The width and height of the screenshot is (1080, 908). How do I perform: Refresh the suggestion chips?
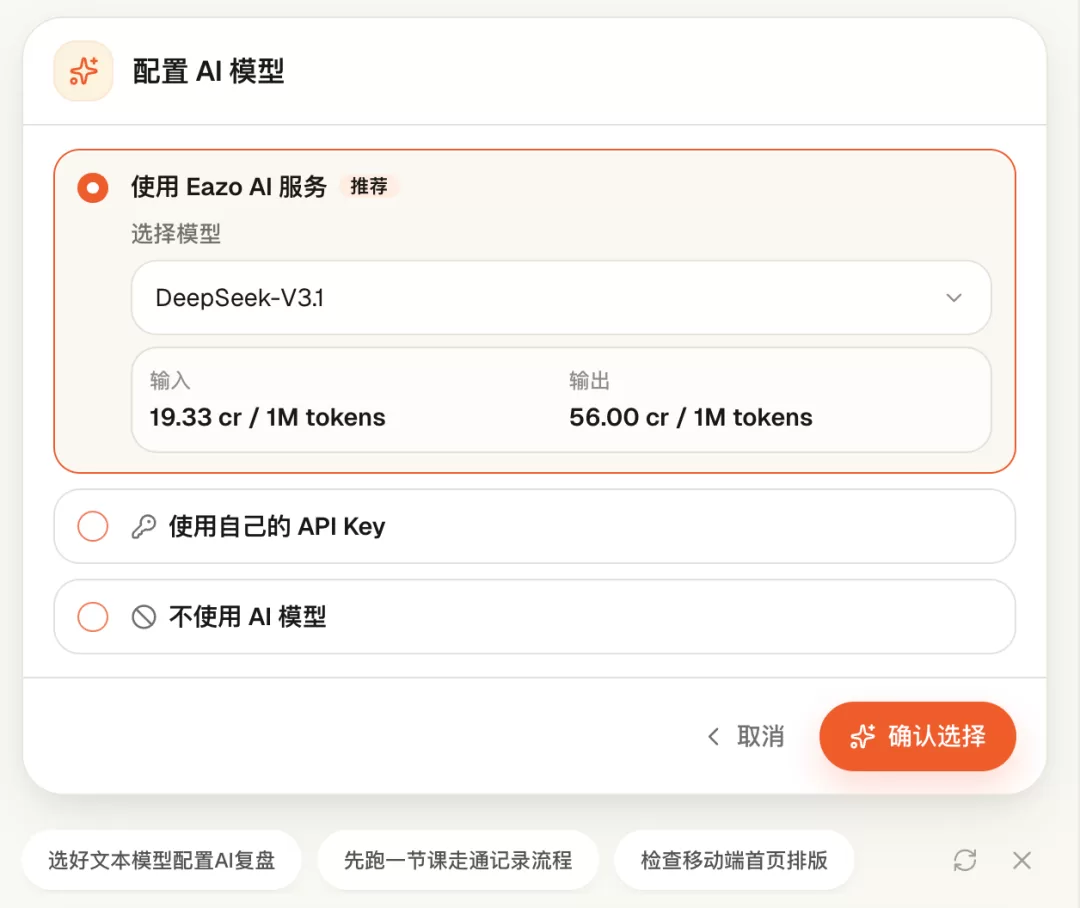click(965, 860)
